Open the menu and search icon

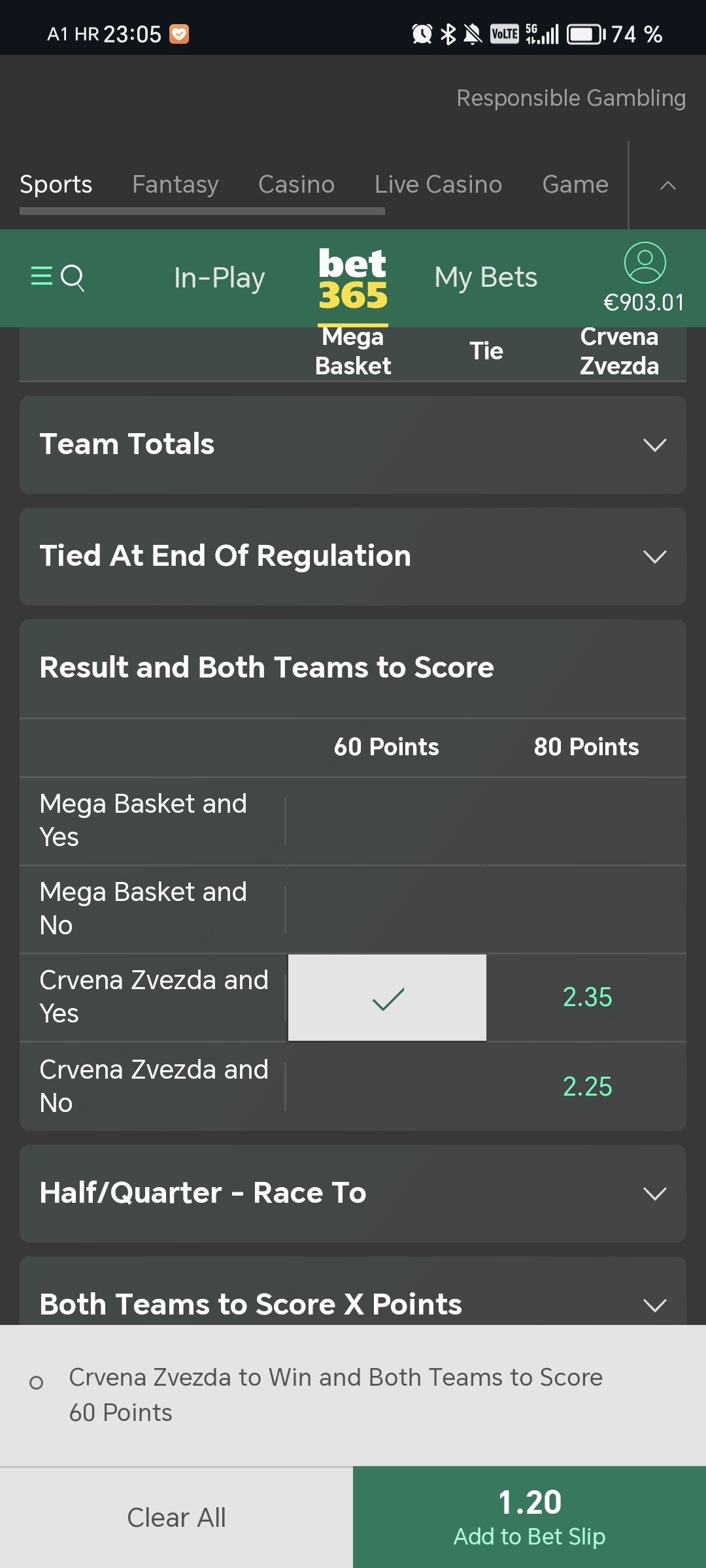point(58,278)
